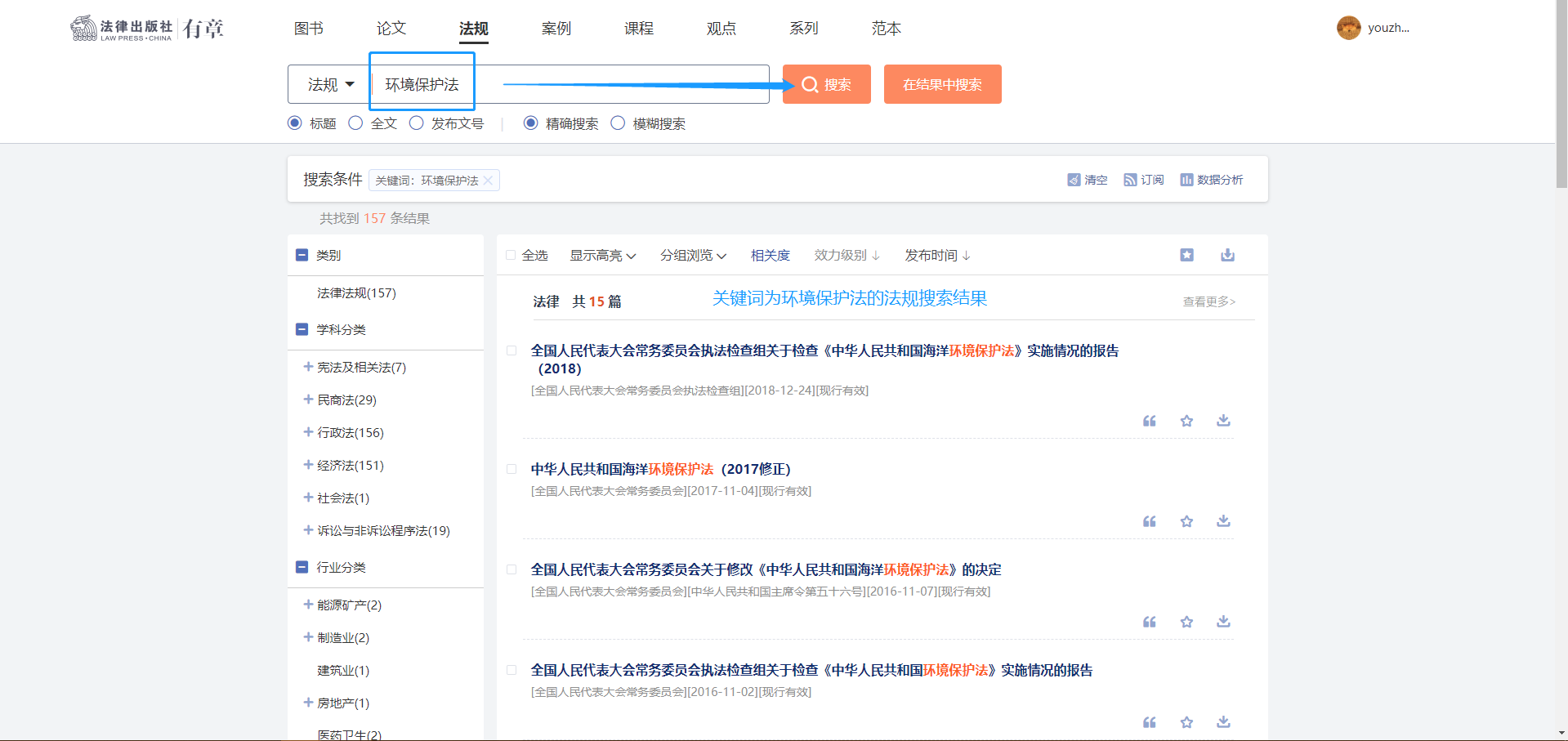This screenshot has height=741, width=1568.
Task: Expand the 显示高亮 dropdown
Action: pos(602,256)
